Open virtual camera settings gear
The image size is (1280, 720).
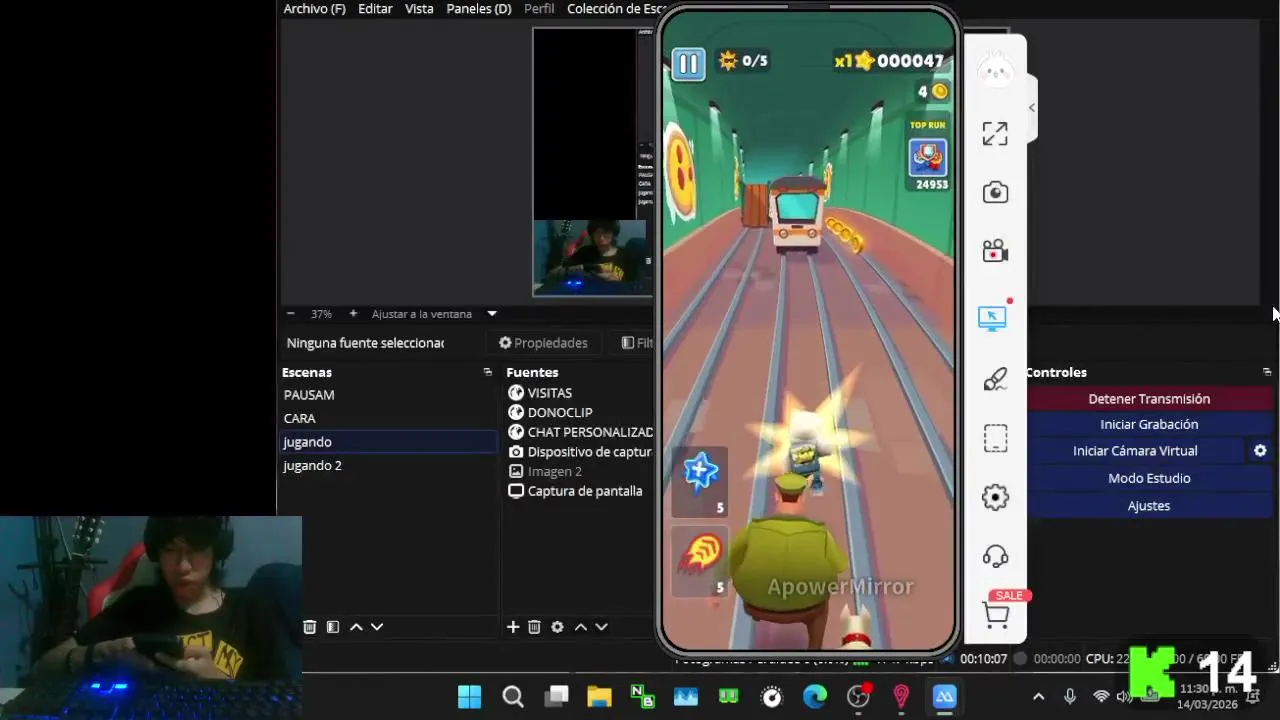(1260, 451)
